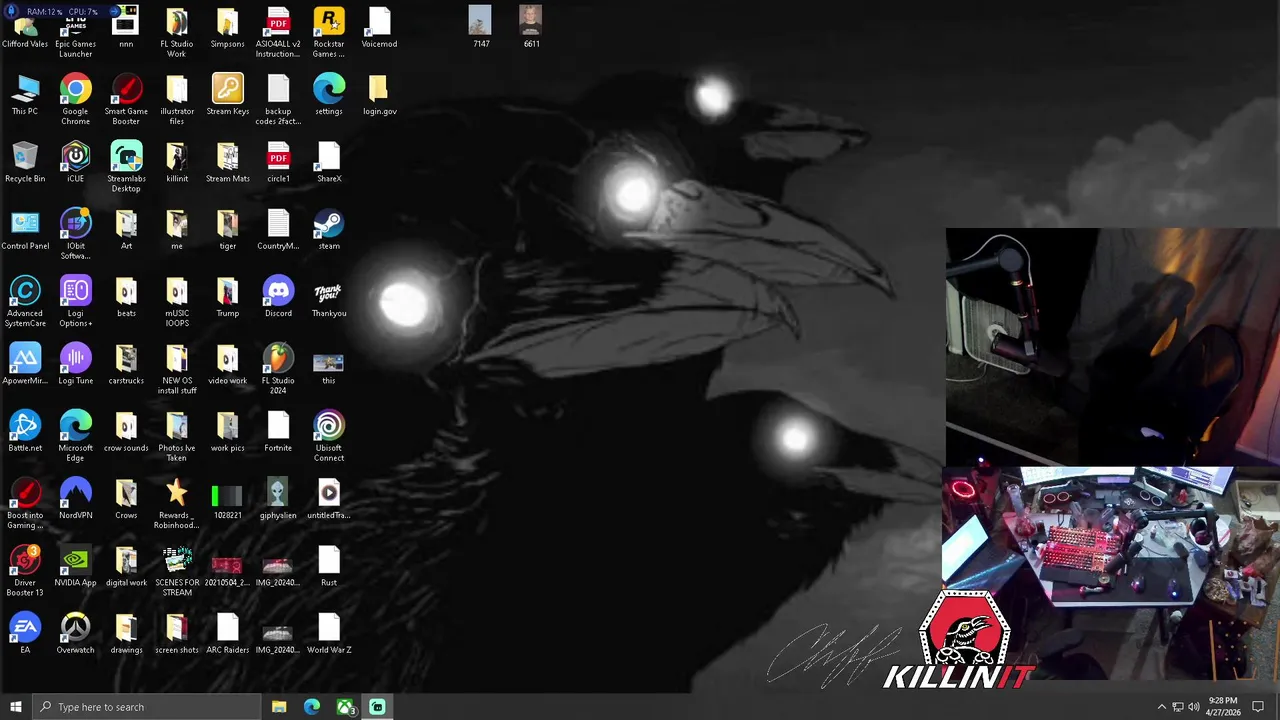This screenshot has height=720, width=1280.
Task: Select the login.gov folder
Action: click(x=379, y=95)
